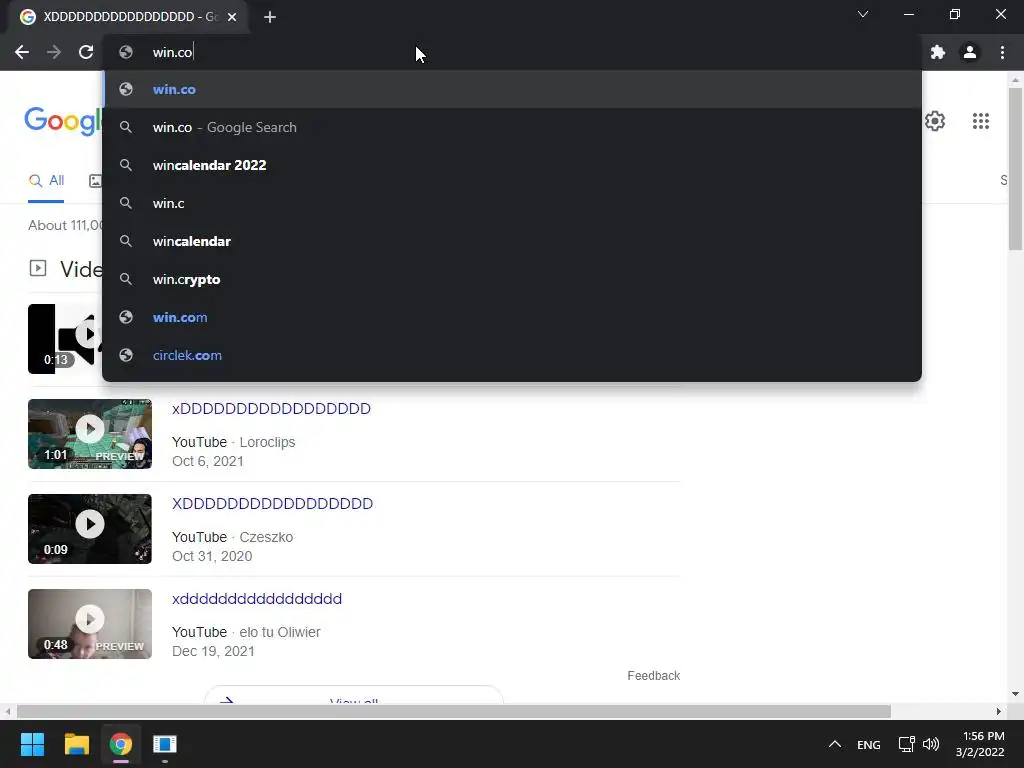Open Google search settings gear icon

tap(935, 121)
